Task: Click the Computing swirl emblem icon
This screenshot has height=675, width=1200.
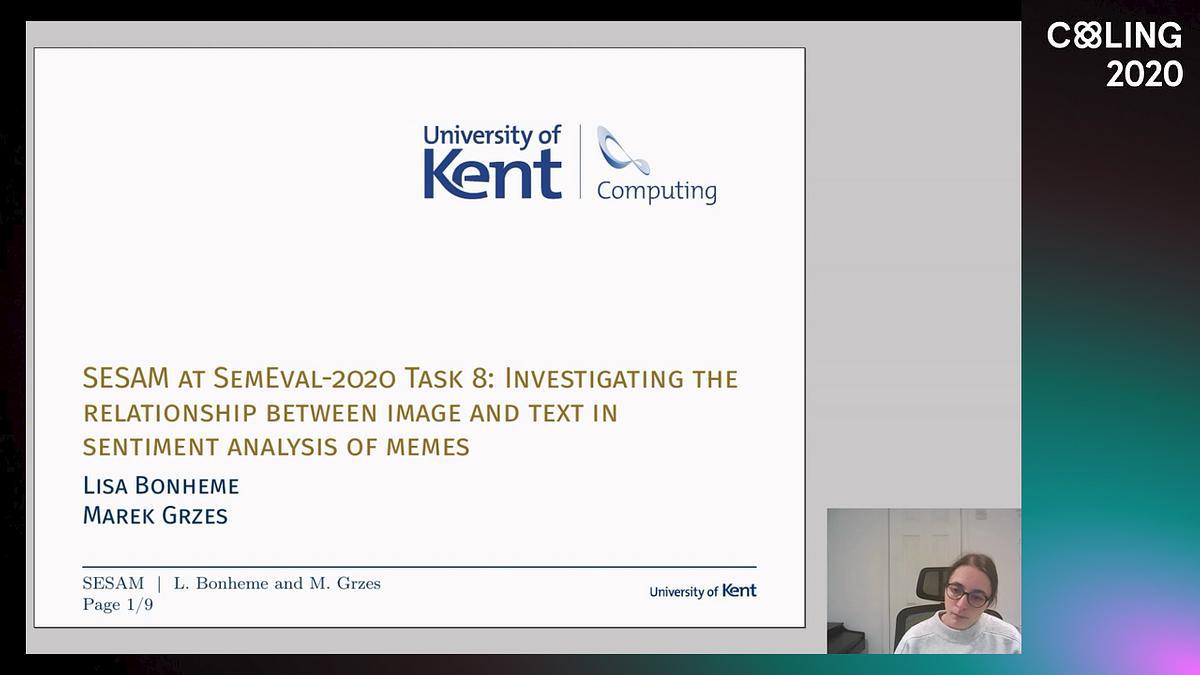Action: [622, 150]
